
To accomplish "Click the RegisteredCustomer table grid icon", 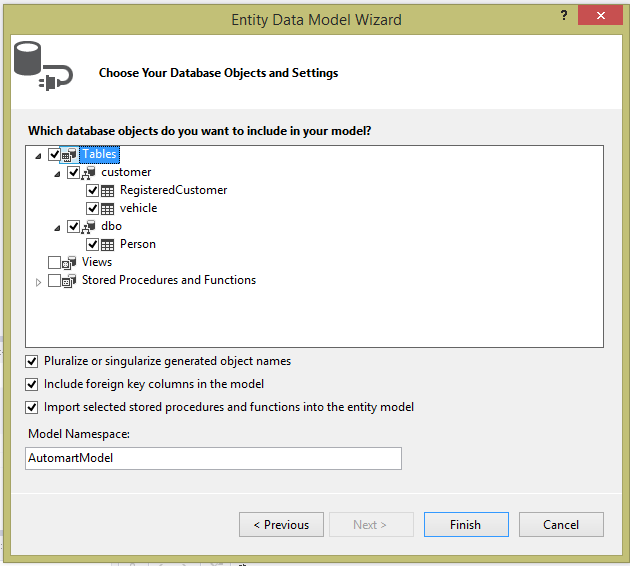I will point(107,191).
